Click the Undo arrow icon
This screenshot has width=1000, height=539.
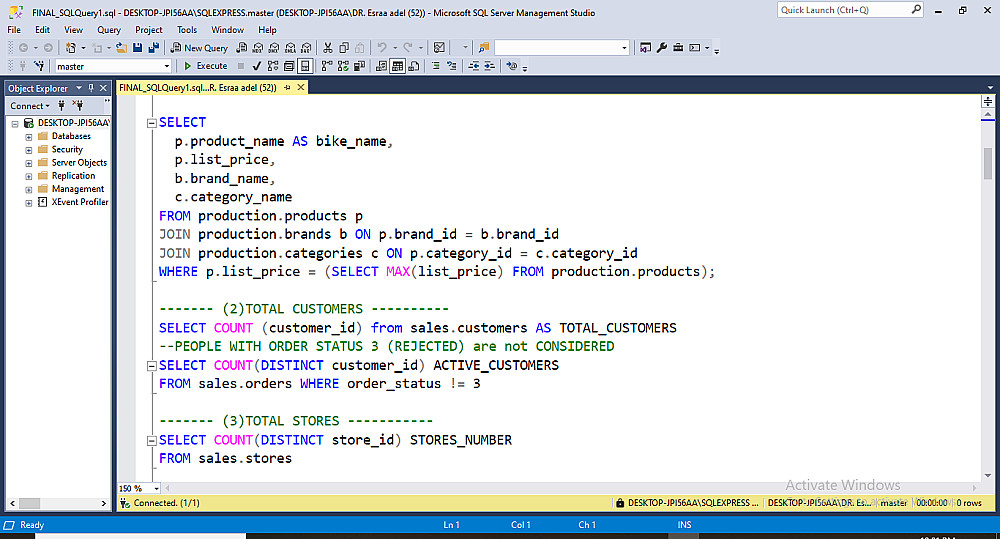[x=382, y=48]
